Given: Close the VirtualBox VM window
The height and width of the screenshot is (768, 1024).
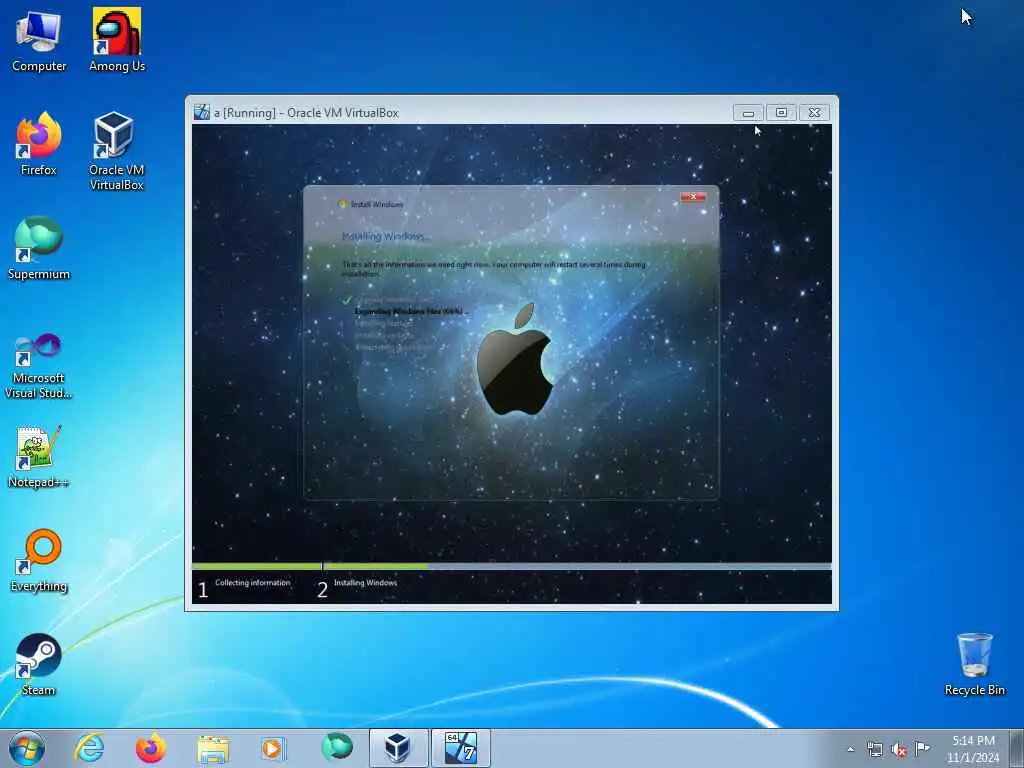Looking at the screenshot, I should [814, 113].
